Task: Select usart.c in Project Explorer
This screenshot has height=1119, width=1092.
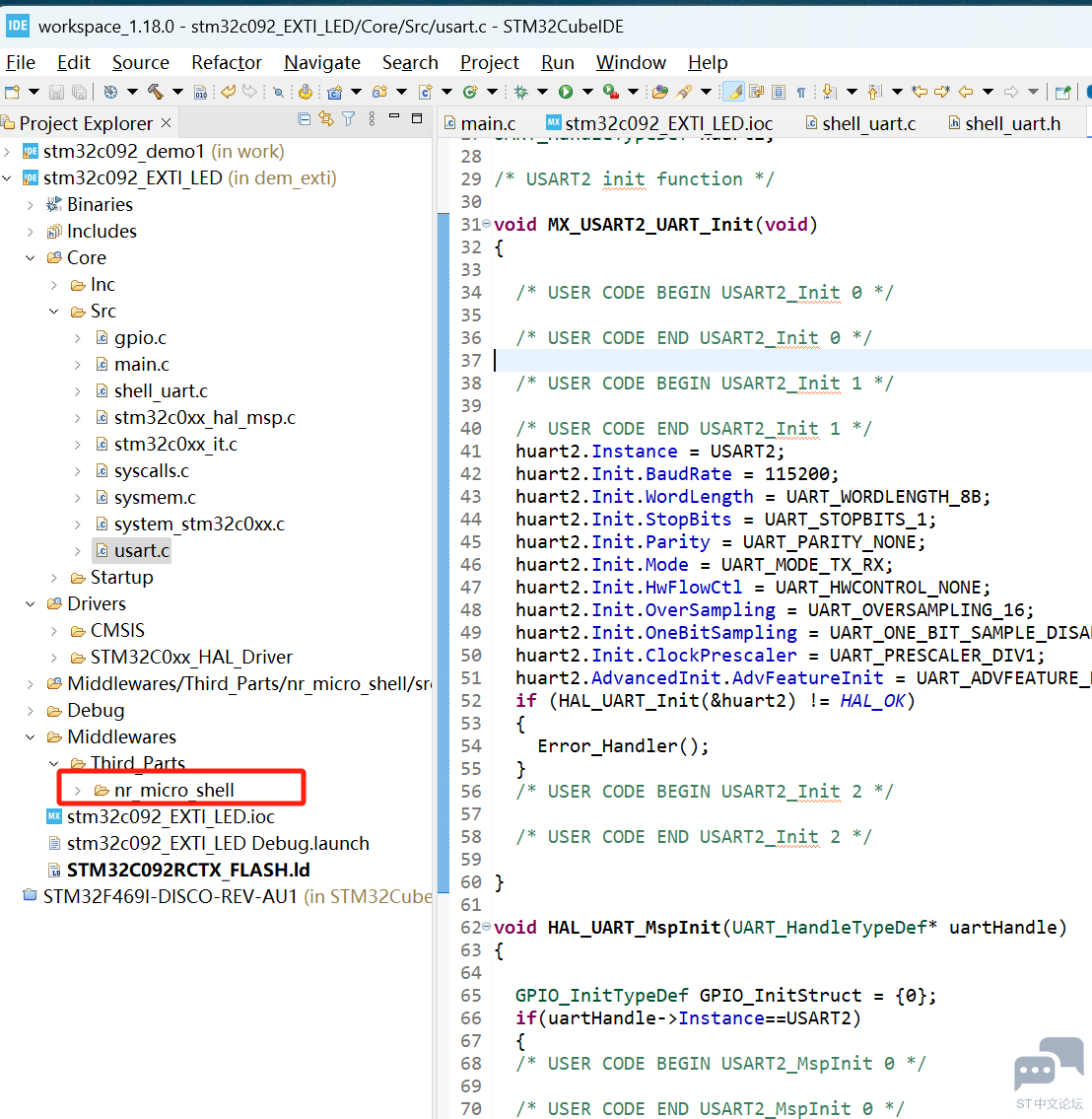Action: coord(133,551)
